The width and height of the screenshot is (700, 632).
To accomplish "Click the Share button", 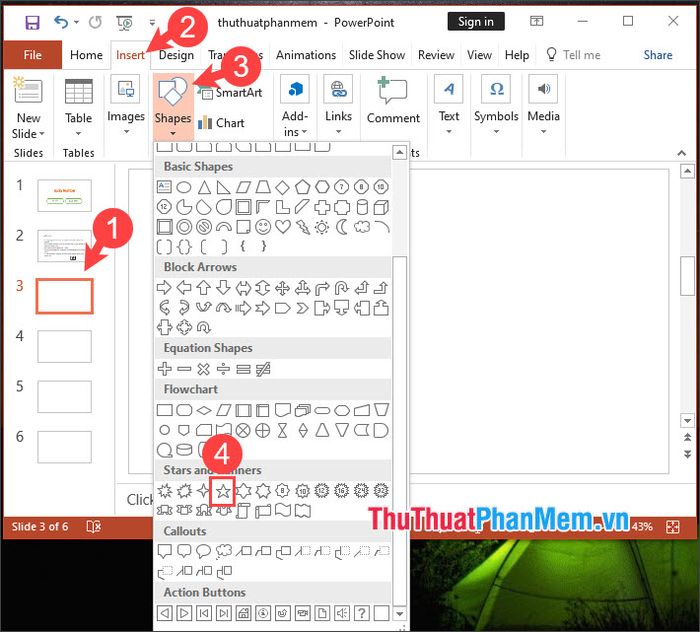I will pos(657,55).
